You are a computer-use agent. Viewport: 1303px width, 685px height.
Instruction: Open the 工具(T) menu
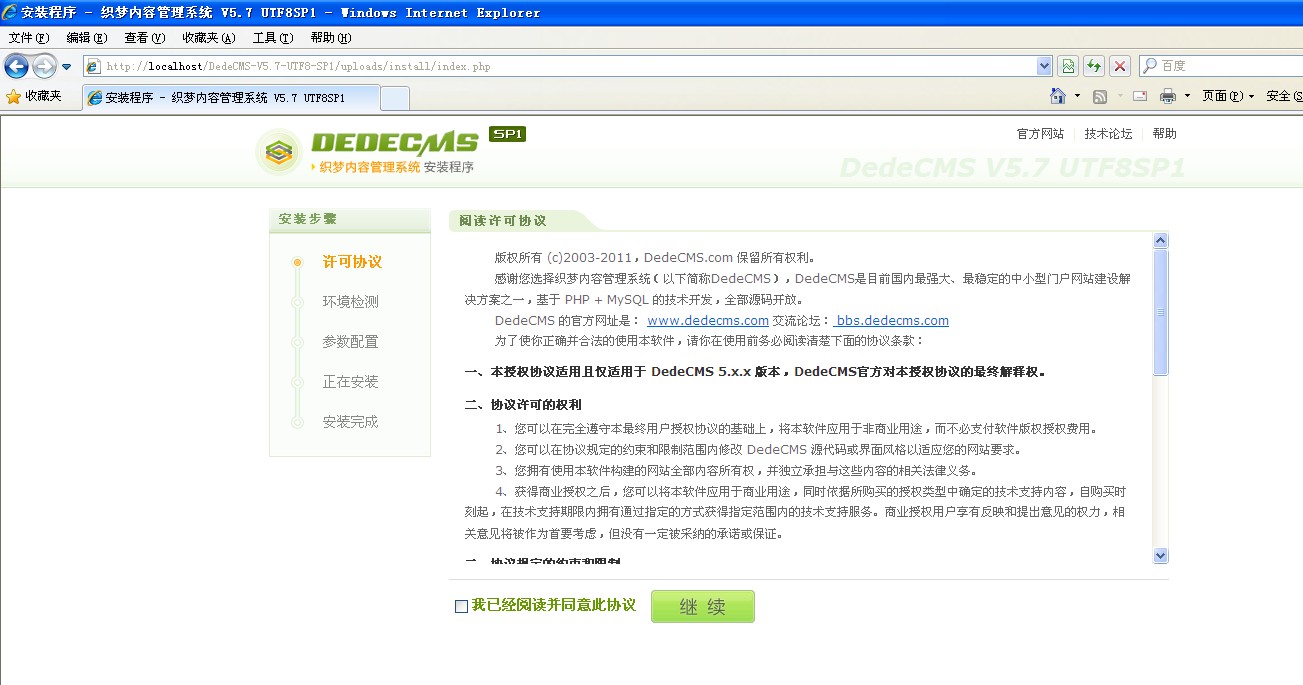pyautogui.click(x=273, y=38)
